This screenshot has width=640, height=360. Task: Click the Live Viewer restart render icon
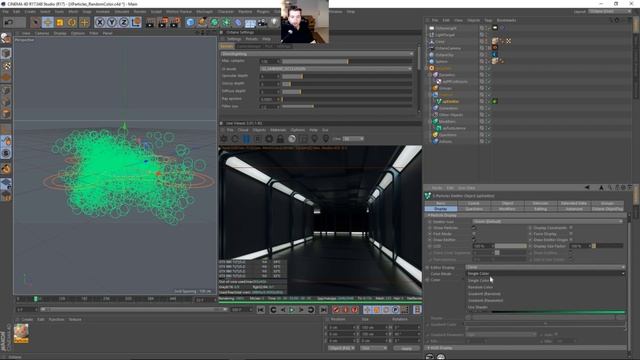point(235,139)
